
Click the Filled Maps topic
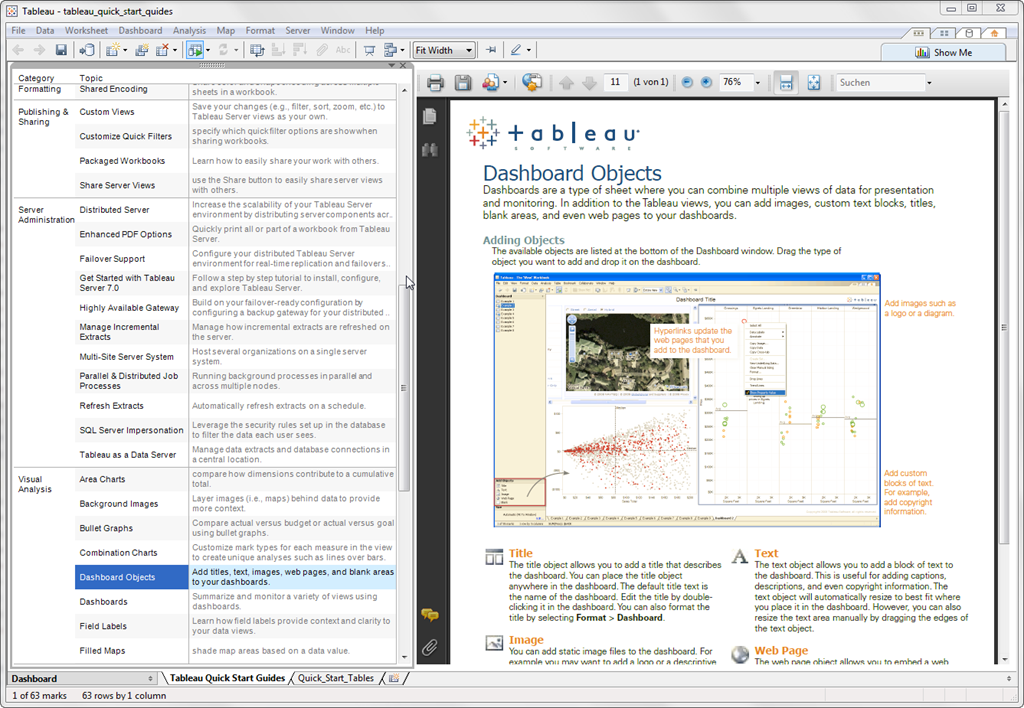103,651
